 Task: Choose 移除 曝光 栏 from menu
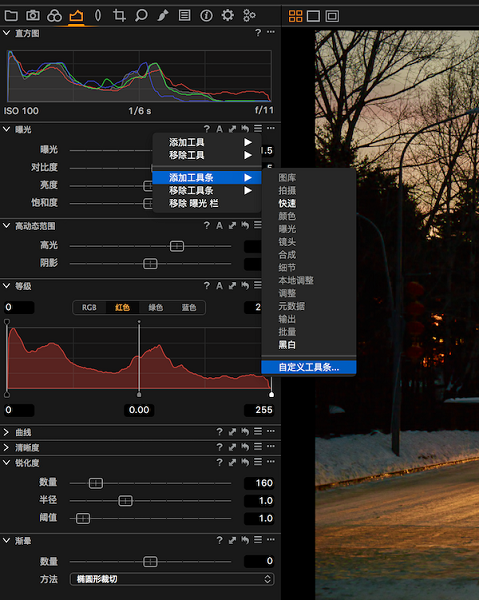coord(207,204)
